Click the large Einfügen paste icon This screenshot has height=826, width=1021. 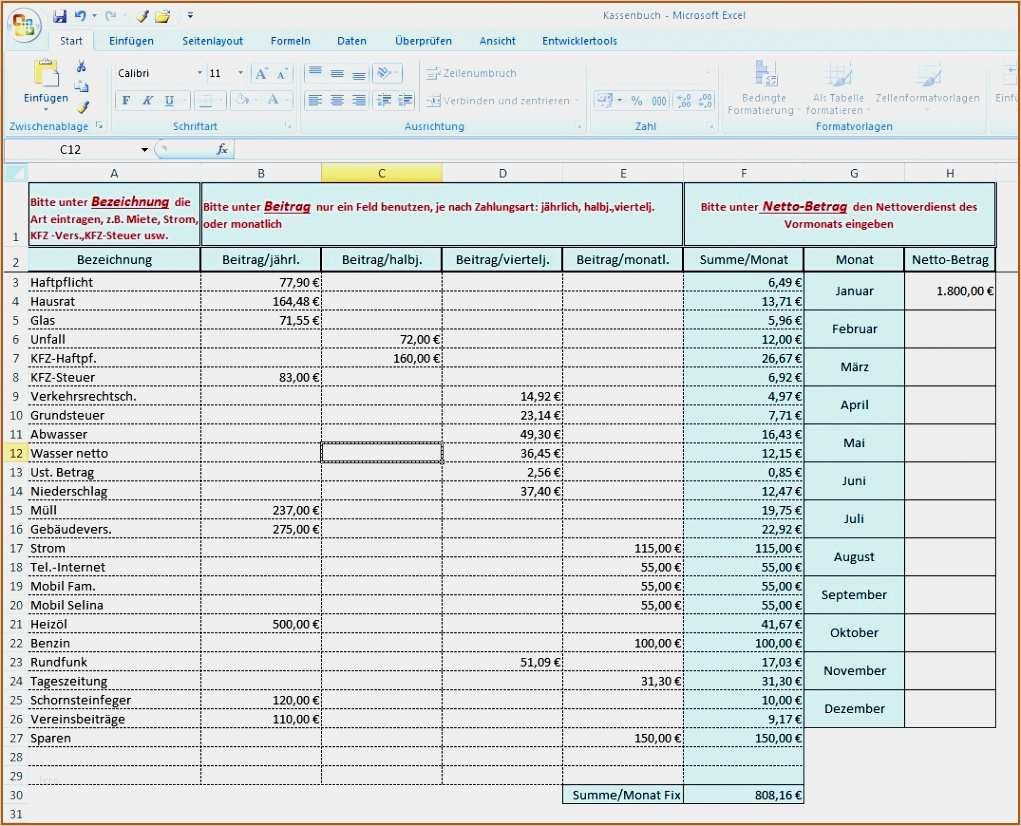click(x=46, y=74)
